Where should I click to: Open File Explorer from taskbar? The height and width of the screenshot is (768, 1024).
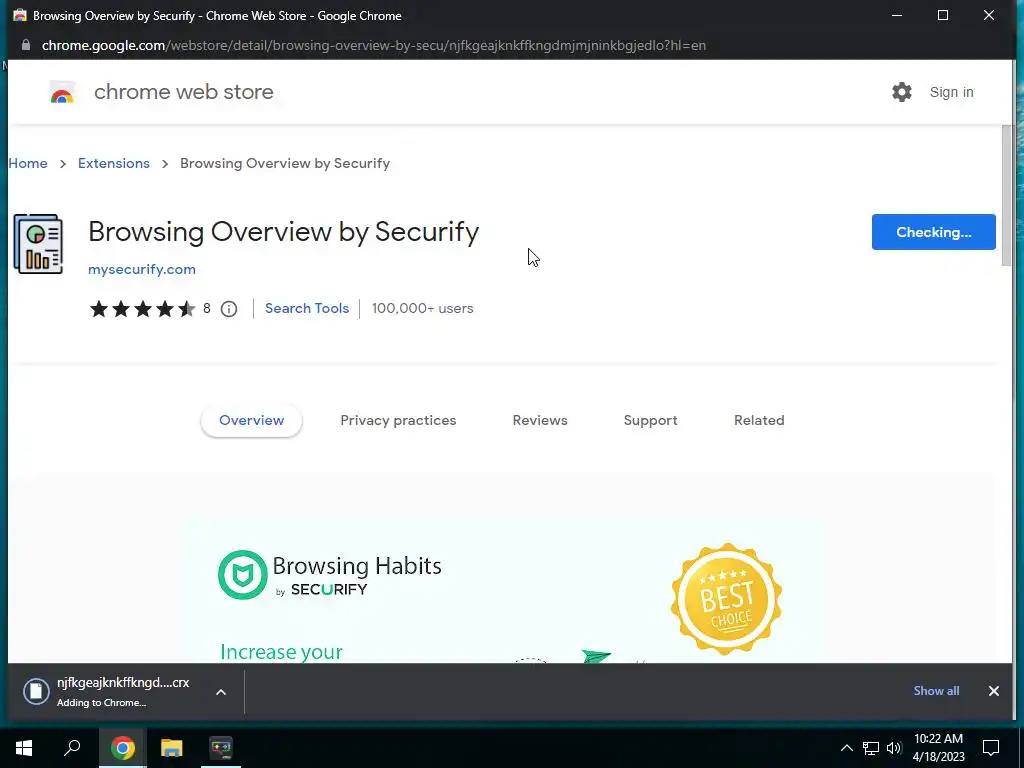[172, 748]
